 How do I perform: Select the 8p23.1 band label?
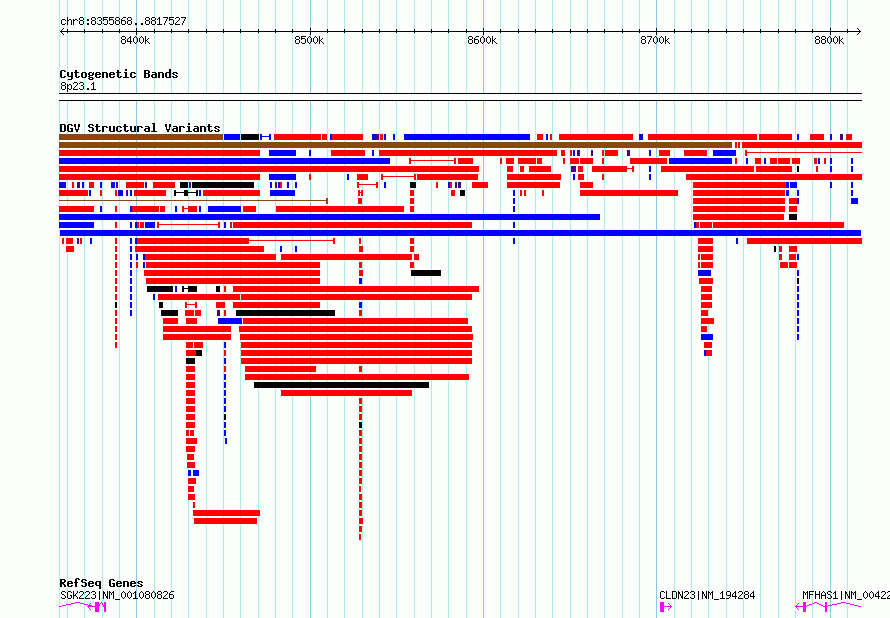click(x=78, y=86)
